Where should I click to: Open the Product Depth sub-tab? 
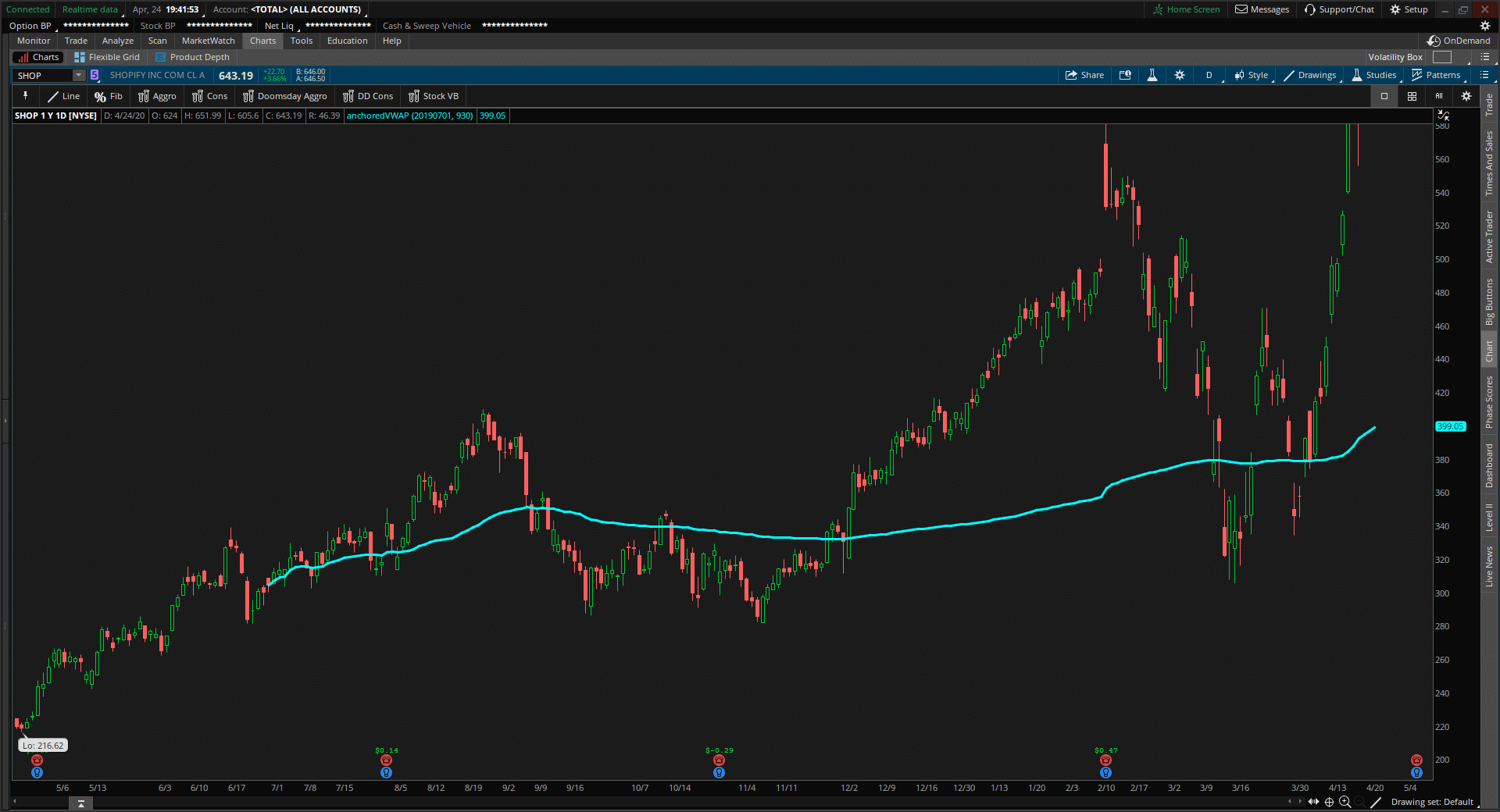click(192, 57)
